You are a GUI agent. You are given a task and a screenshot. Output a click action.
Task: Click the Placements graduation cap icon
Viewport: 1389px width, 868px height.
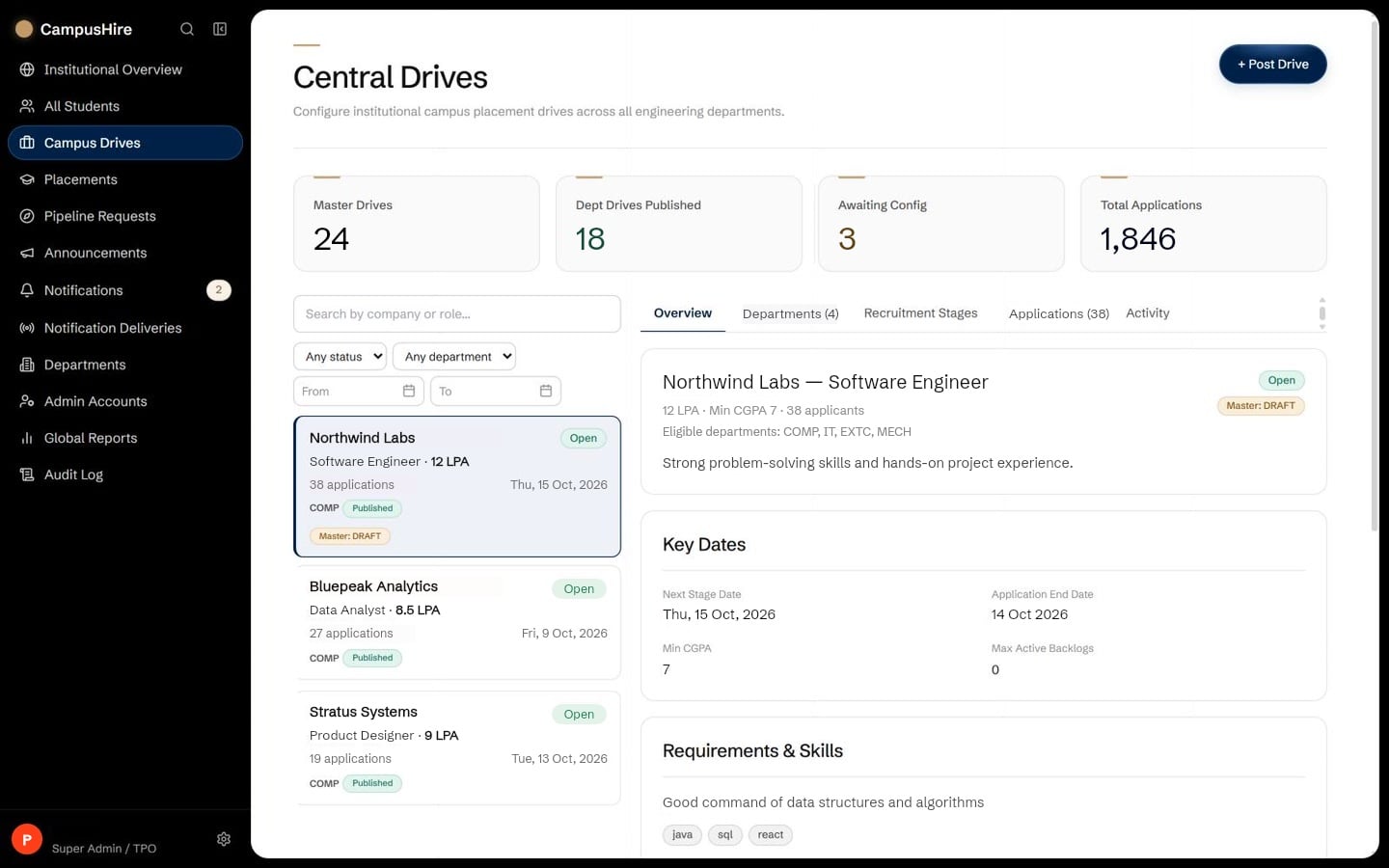pos(27,179)
